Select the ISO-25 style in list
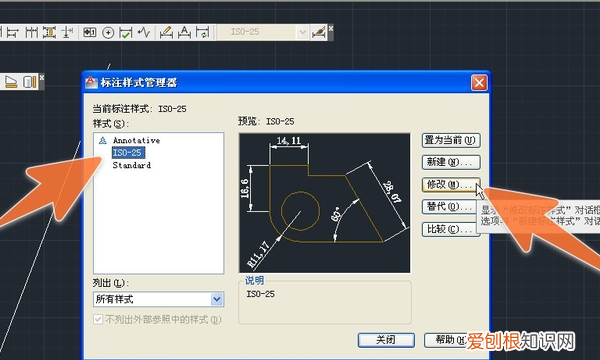The height and width of the screenshot is (360, 600). click(x=128, y=153)
